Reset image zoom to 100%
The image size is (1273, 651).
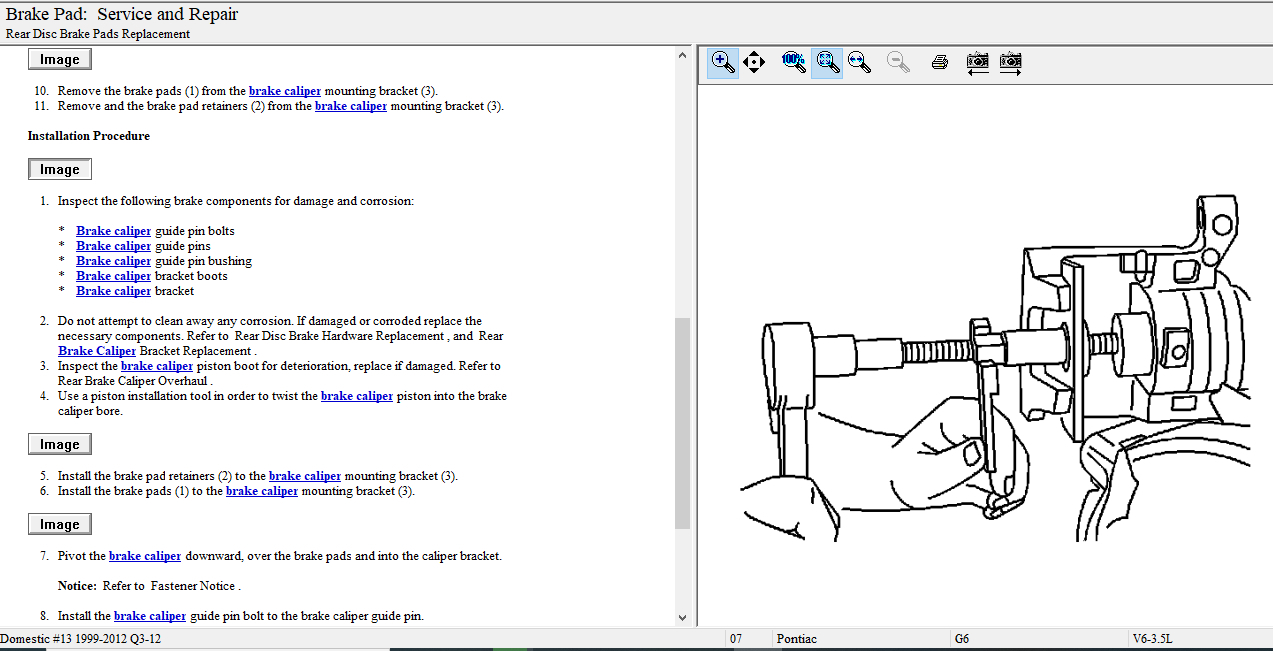point(794,62)
